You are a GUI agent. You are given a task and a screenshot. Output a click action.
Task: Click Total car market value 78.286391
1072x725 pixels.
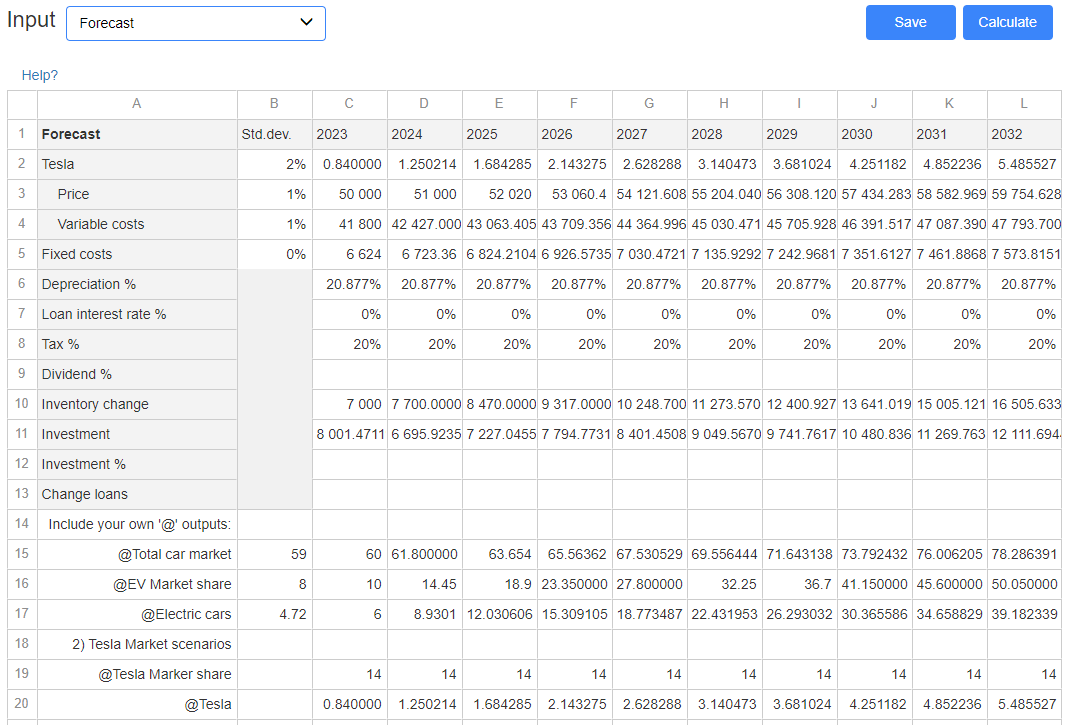tap(1024, 554)
